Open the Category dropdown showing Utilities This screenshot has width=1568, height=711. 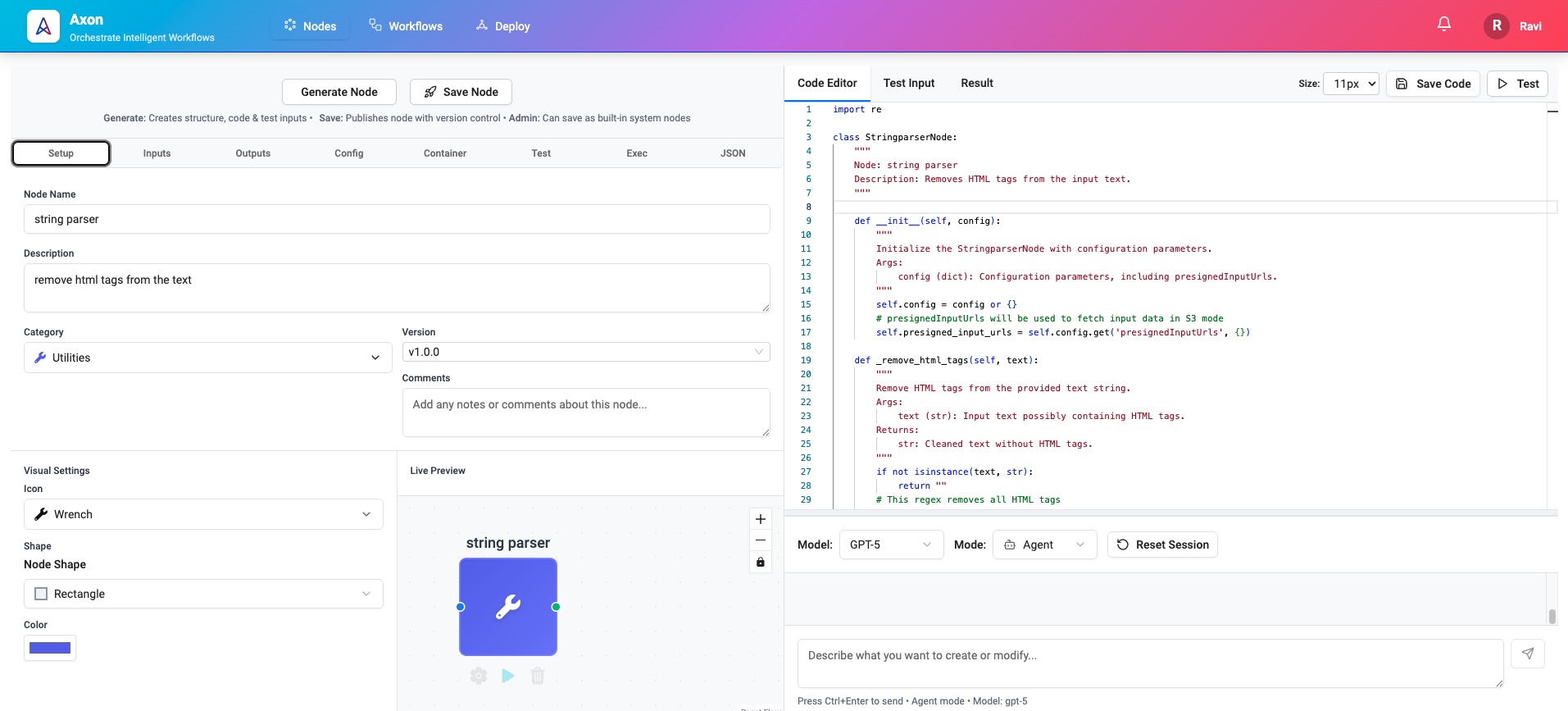click(x=208, y=358)
